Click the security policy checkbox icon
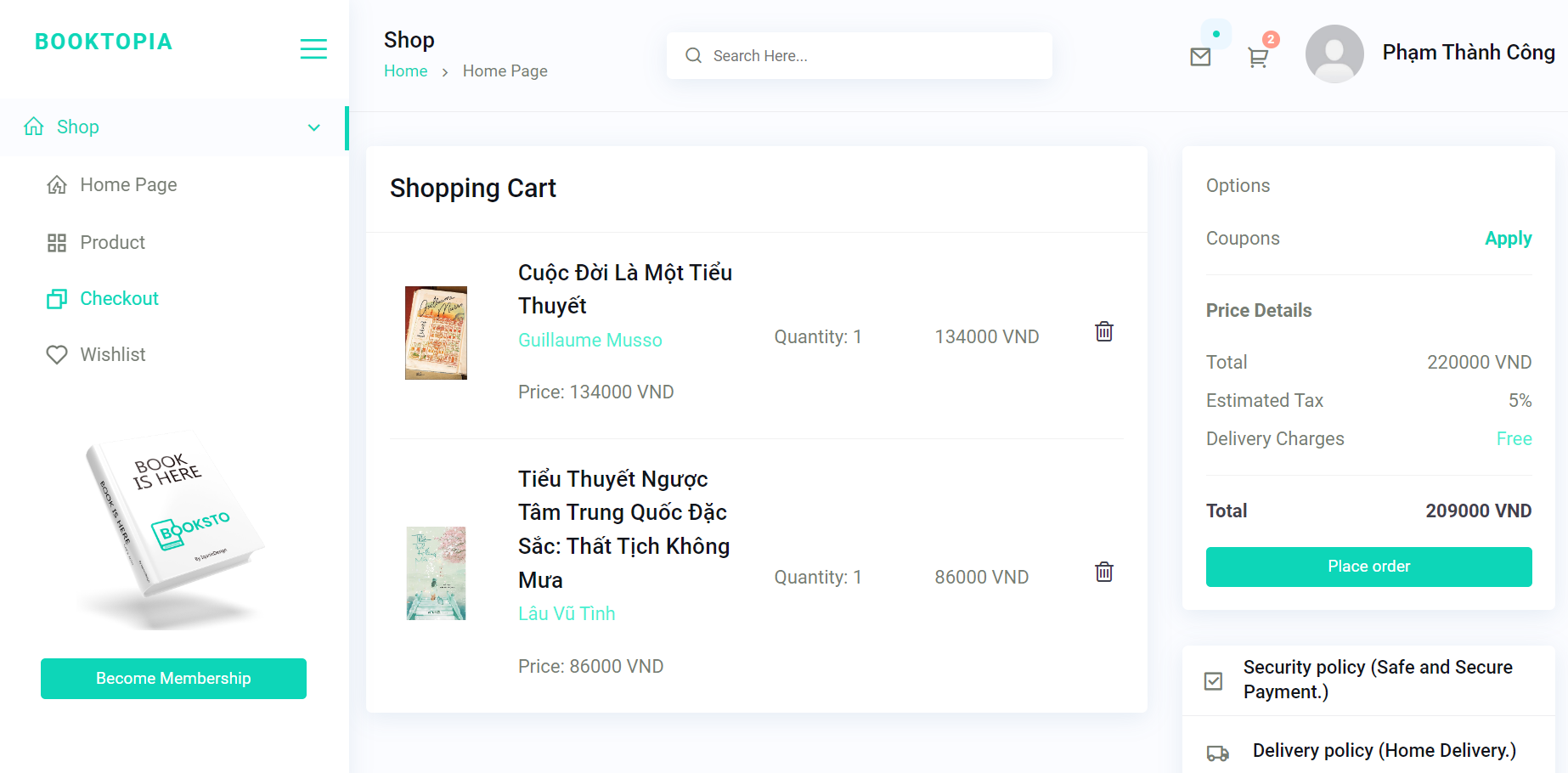The height and width of the screenshot is (773, 1568). 1214,680
